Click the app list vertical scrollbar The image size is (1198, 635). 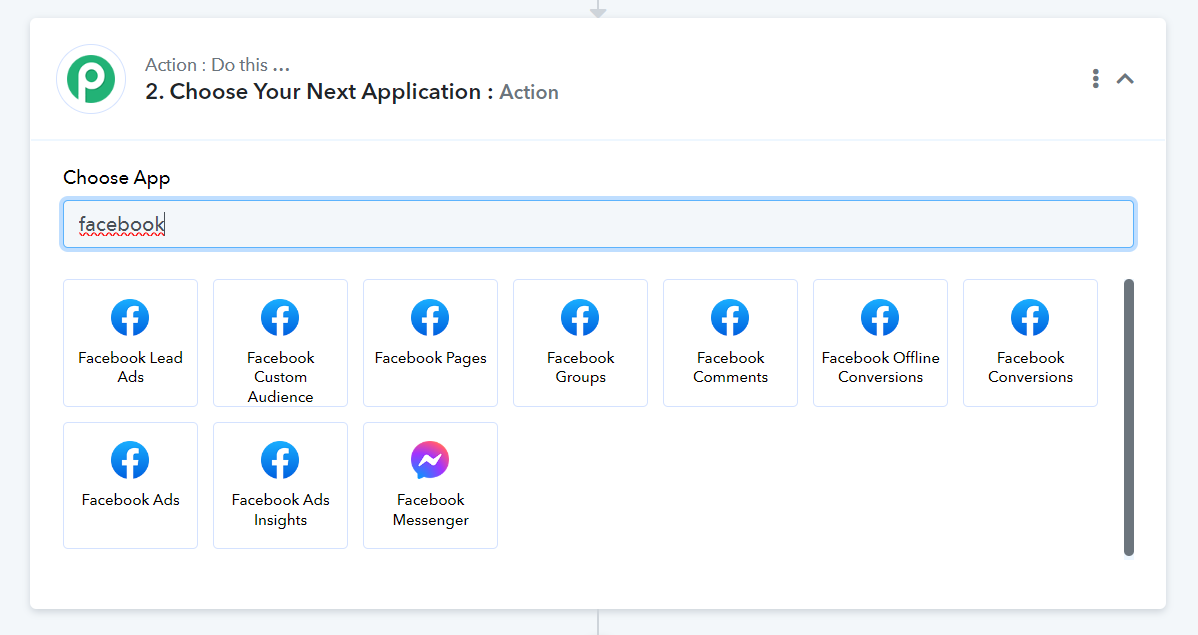(1129, 417)
